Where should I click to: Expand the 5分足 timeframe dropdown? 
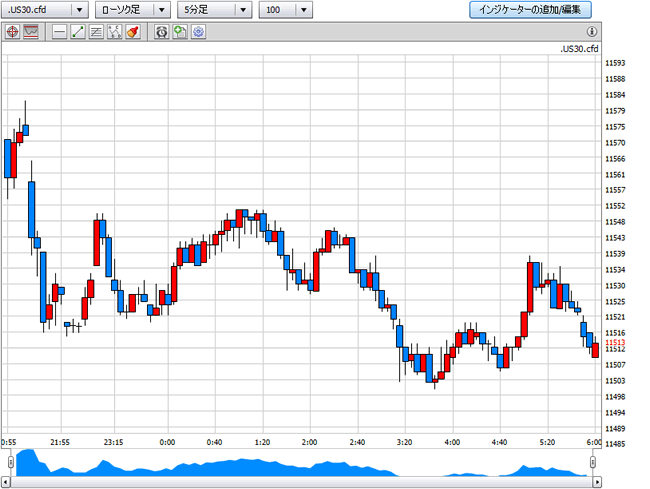tap(214, 10)
